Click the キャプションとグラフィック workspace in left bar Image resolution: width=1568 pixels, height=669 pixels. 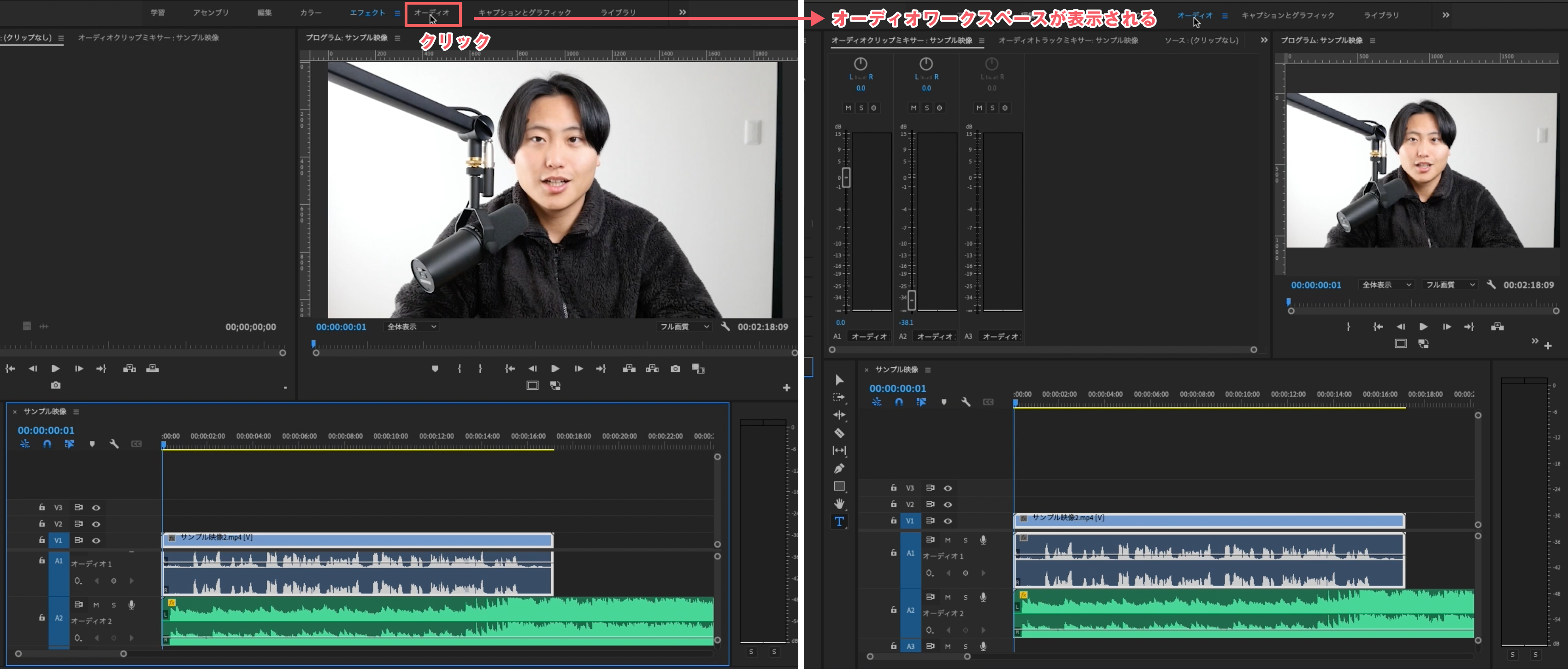524,13
